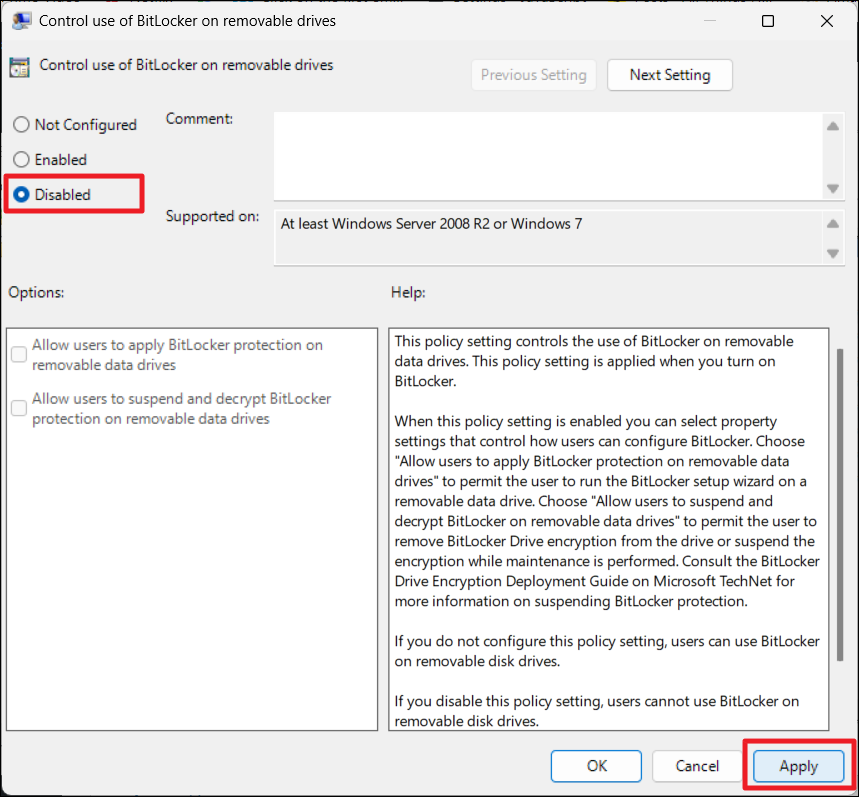The width and height of the screenshot is (859, 797).
Task: Click the Comment box scroll up arrow
Action: coord(833,126)
